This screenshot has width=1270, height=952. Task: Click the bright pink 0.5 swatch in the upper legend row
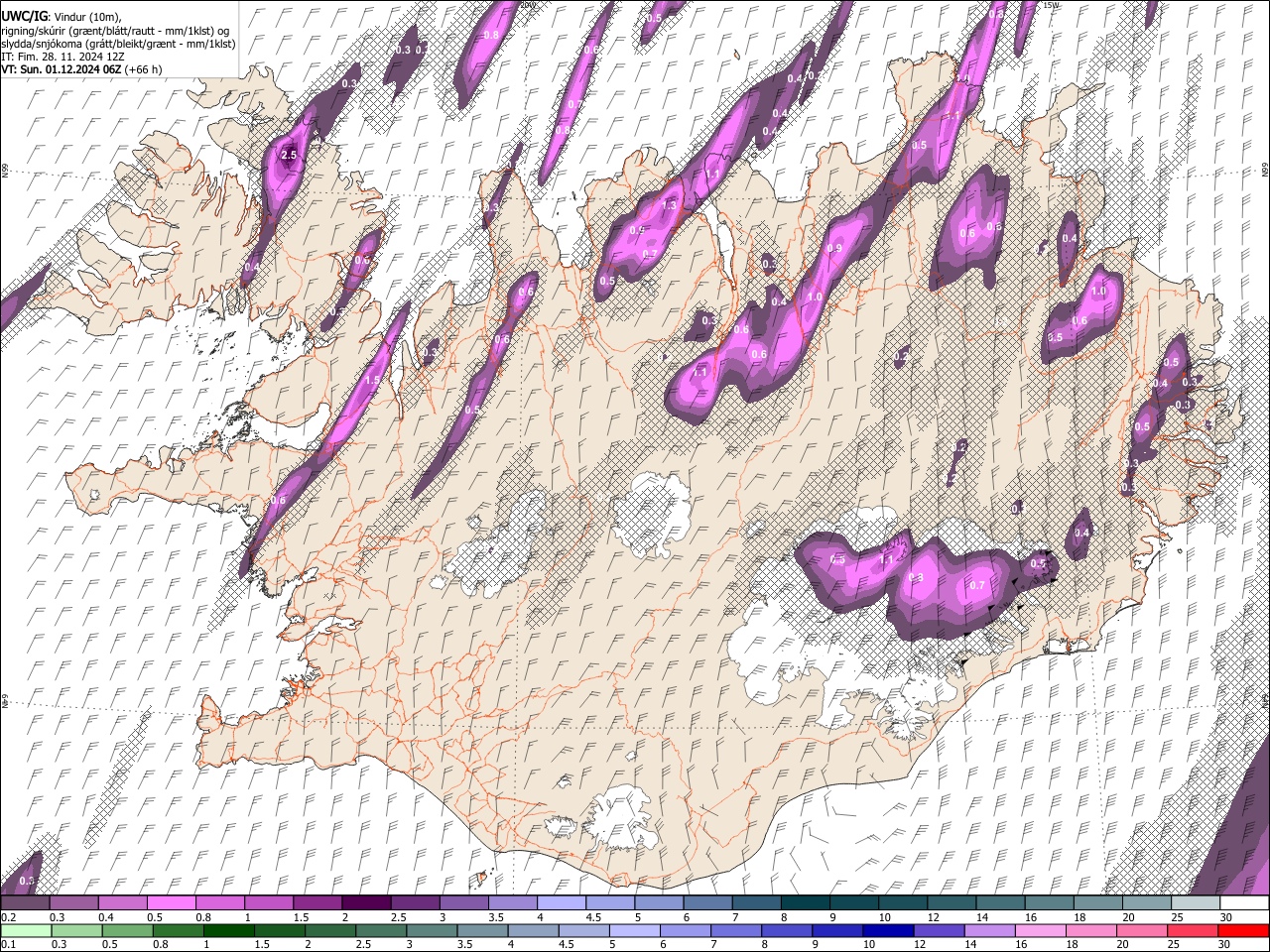(171, 903)
